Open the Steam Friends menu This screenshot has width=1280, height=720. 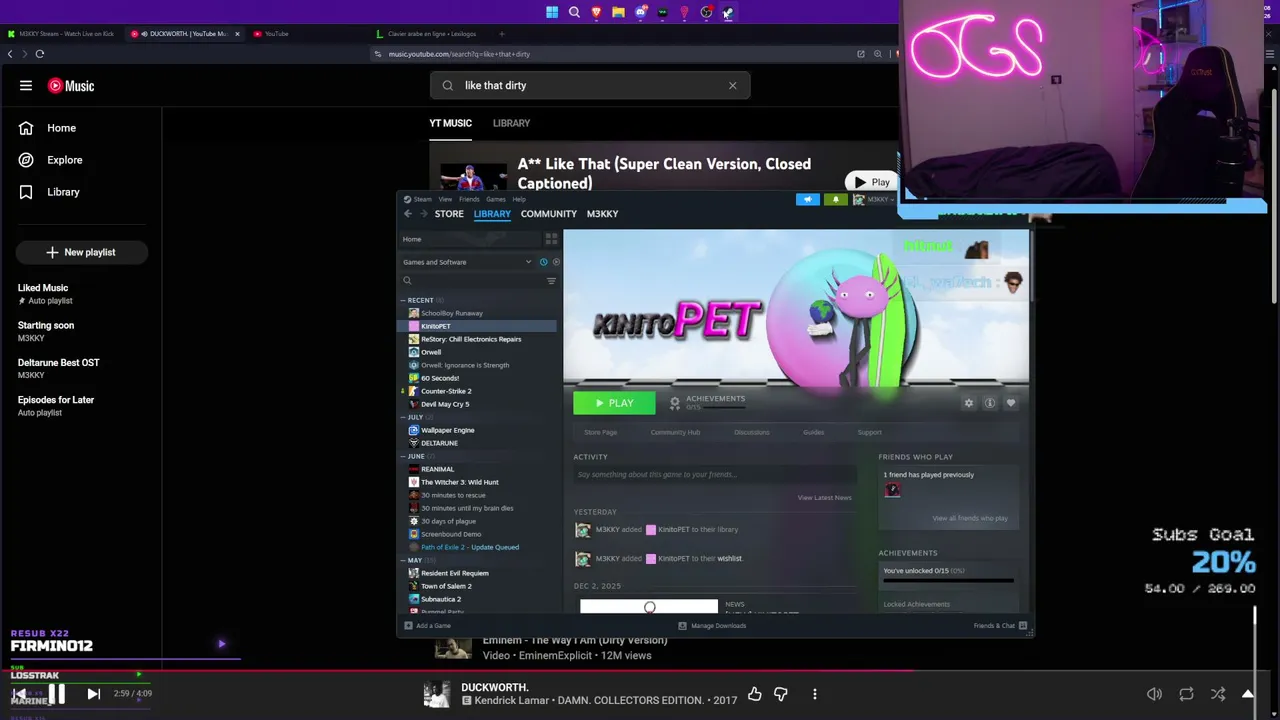coord(469,199)
